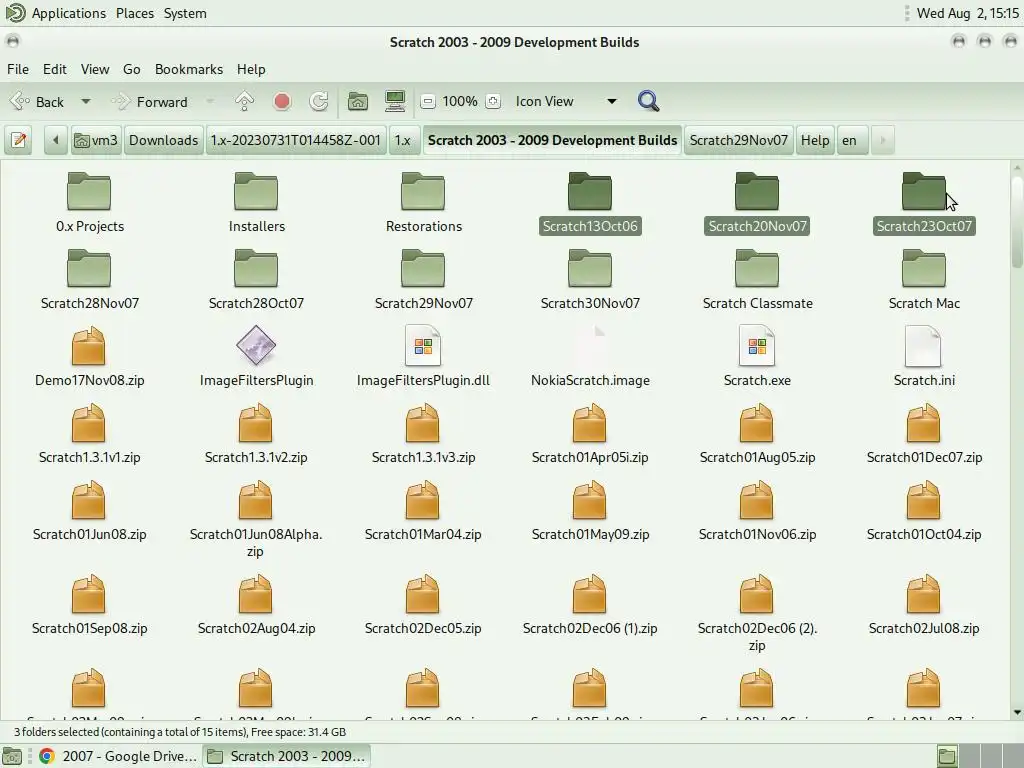Click the 100% zoom level label
Screen dimensions: 1024x768
tap(460, 101)
